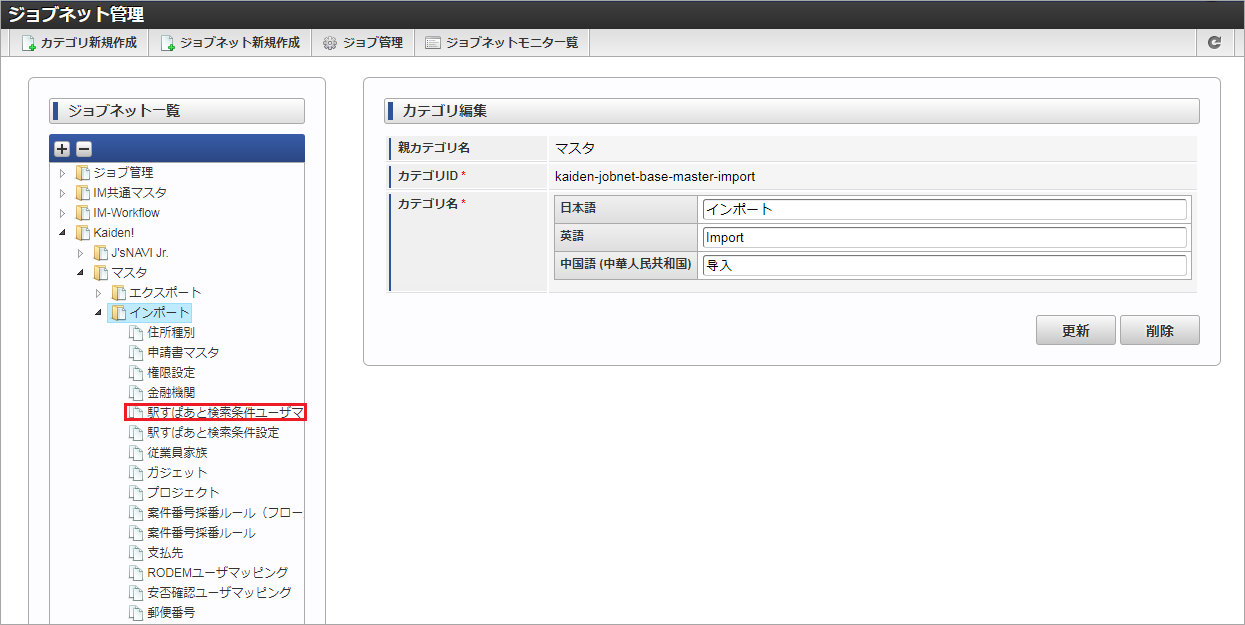This screenshot has width=1245, height=625.
Task: Collapse the インポート folder arrow
Action: [98, 313]
